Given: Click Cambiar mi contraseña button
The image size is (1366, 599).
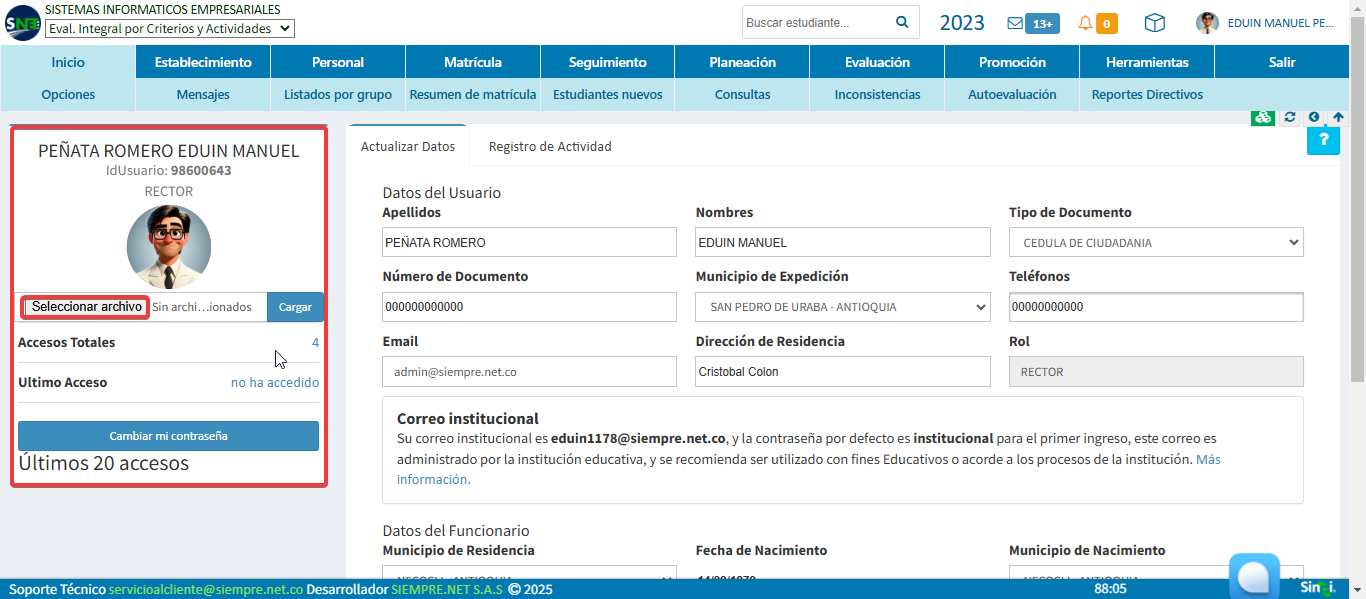Looking at the screenshot, I should (168, 436).
